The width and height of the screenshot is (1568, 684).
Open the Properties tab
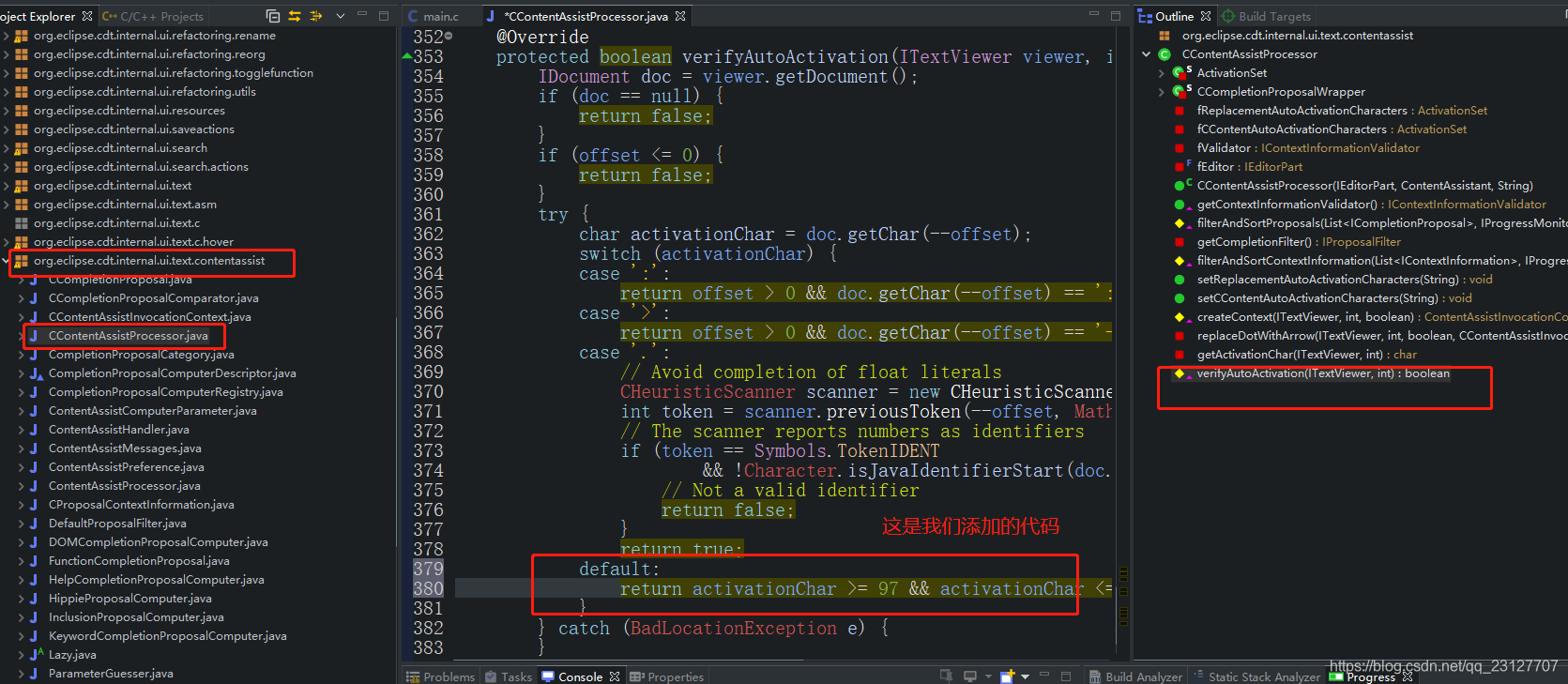click(667, 676)
